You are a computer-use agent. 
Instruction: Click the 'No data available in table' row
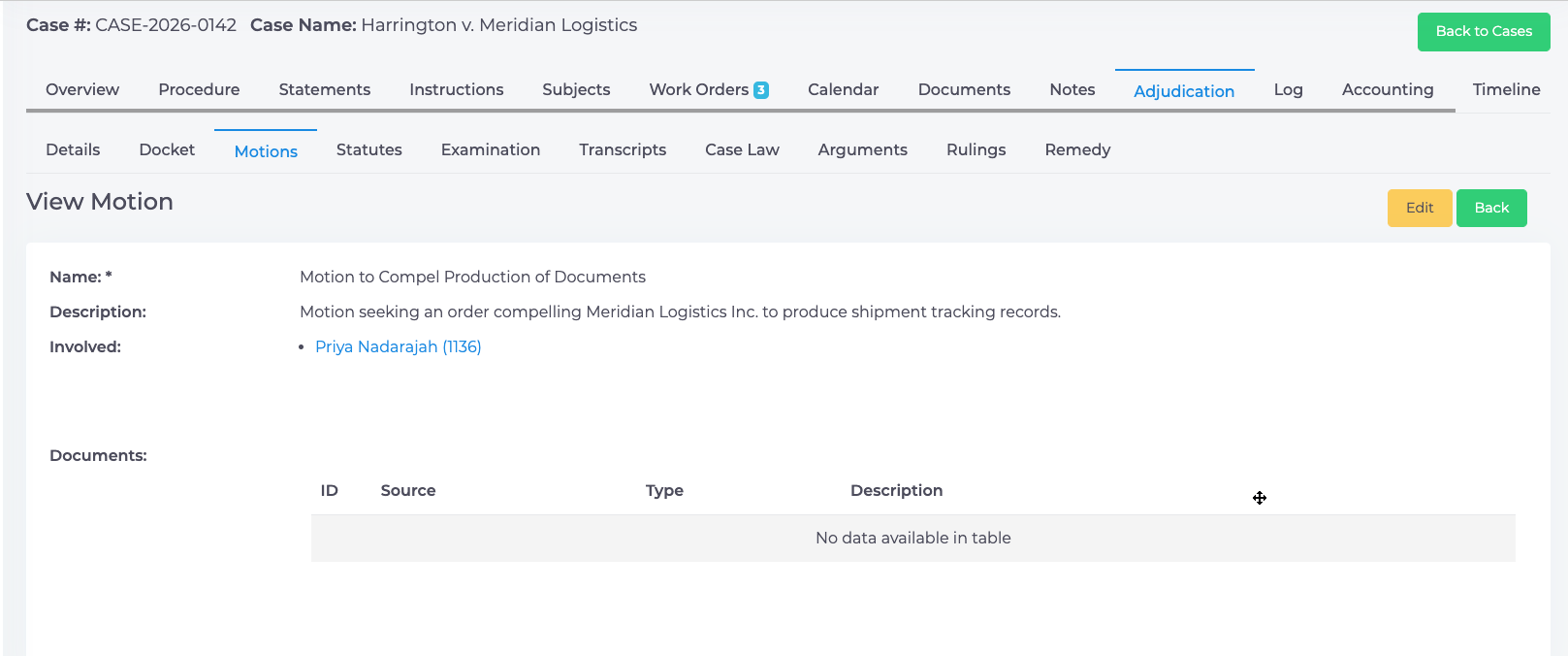tap(913, 538)
